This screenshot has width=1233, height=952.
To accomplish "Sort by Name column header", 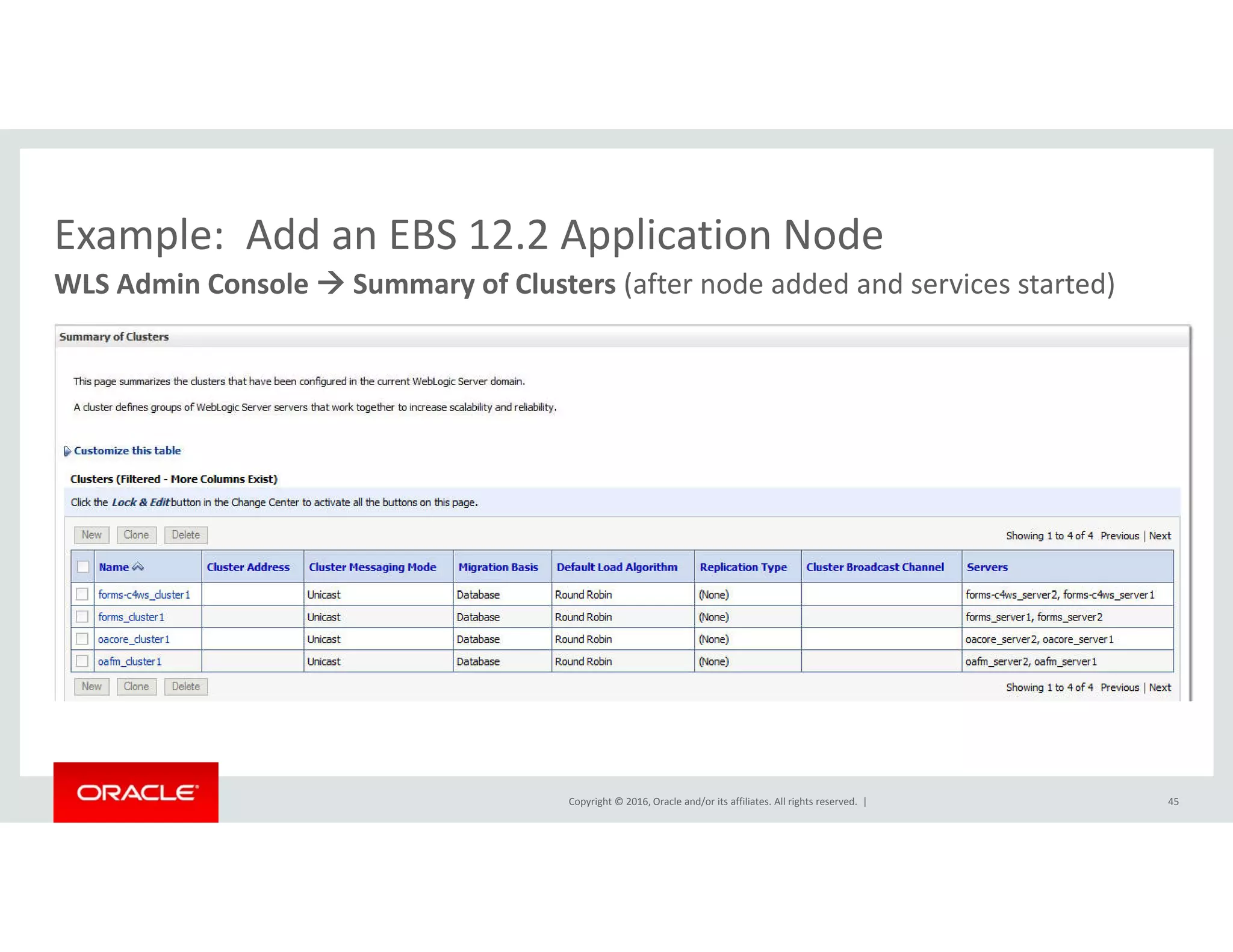I will 114,567.
